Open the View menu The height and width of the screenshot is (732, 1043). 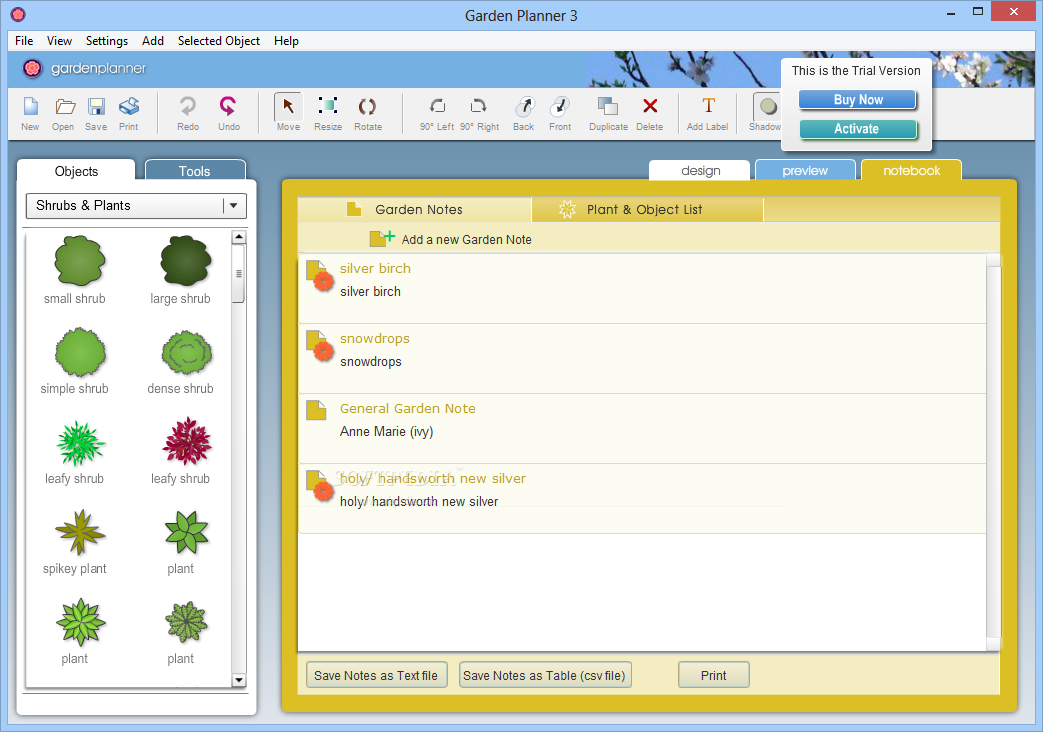pos(59,41)
